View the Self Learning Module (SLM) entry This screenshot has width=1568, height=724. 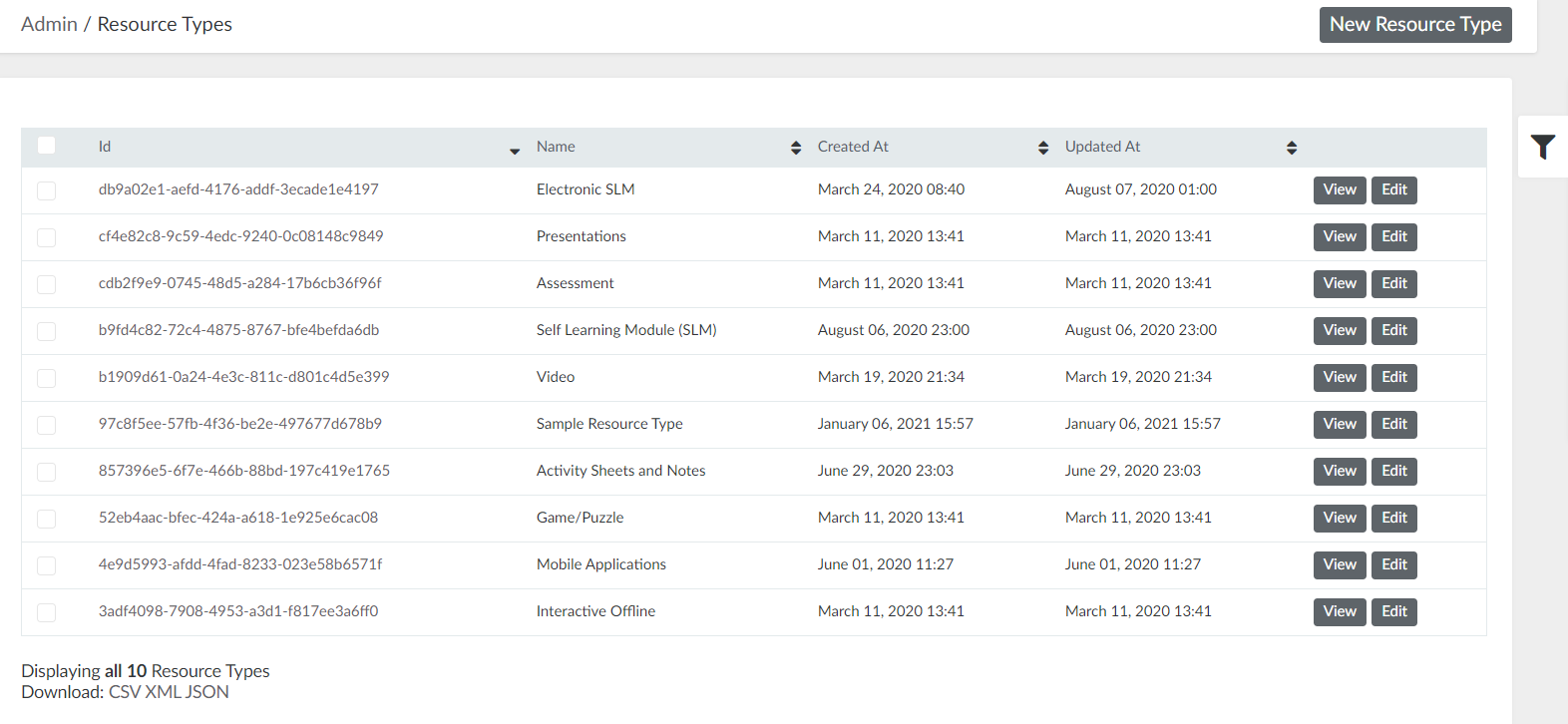point(1340,330)
